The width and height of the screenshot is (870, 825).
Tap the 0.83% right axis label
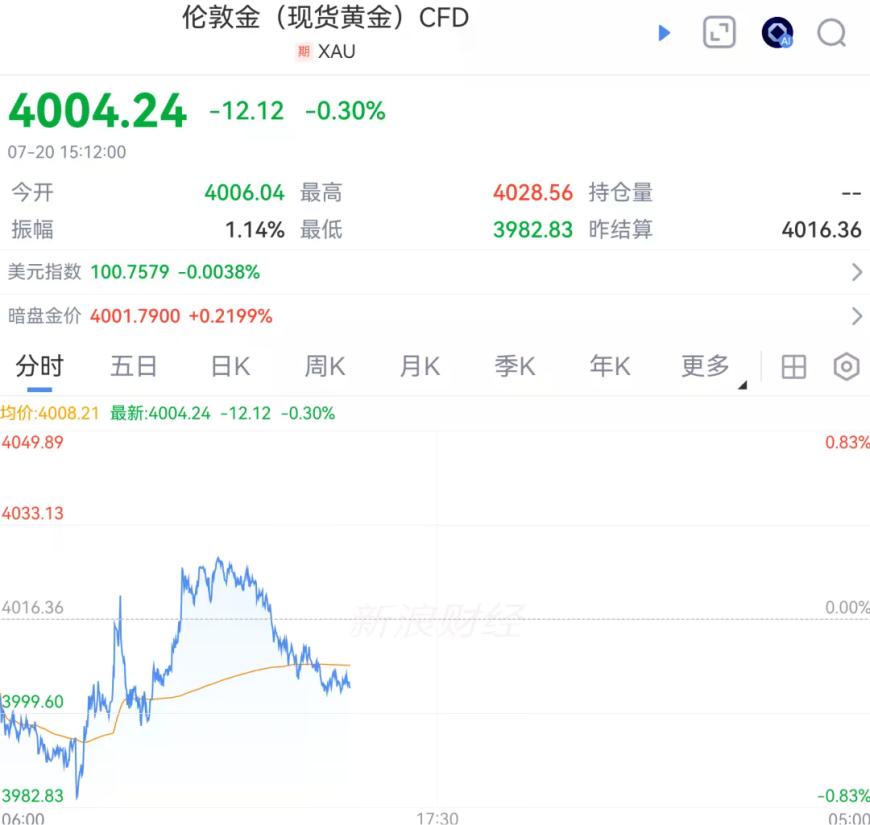point(847,442)
